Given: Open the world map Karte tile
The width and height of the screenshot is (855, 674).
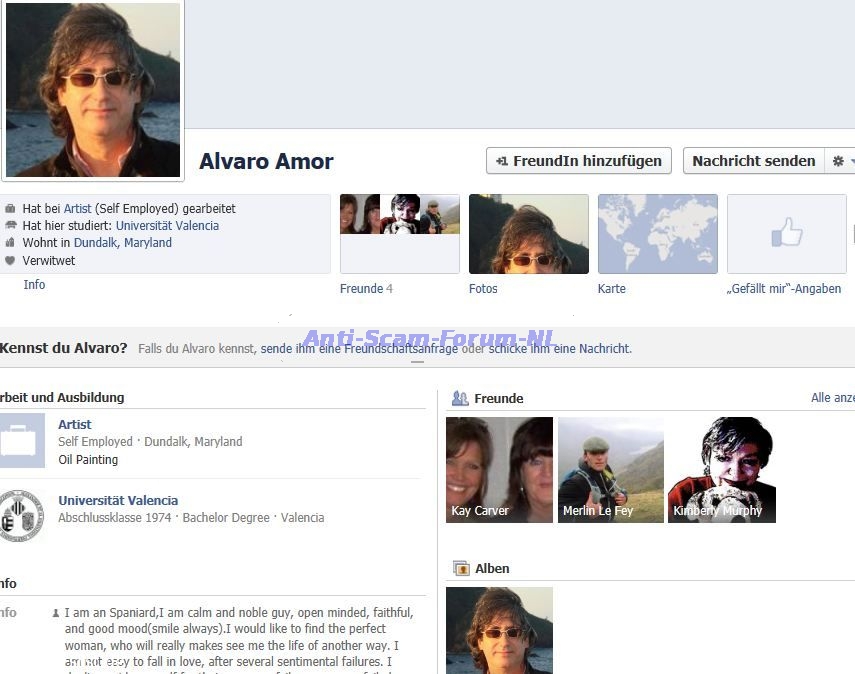Looking at the screenshot, I should [657, 234].
